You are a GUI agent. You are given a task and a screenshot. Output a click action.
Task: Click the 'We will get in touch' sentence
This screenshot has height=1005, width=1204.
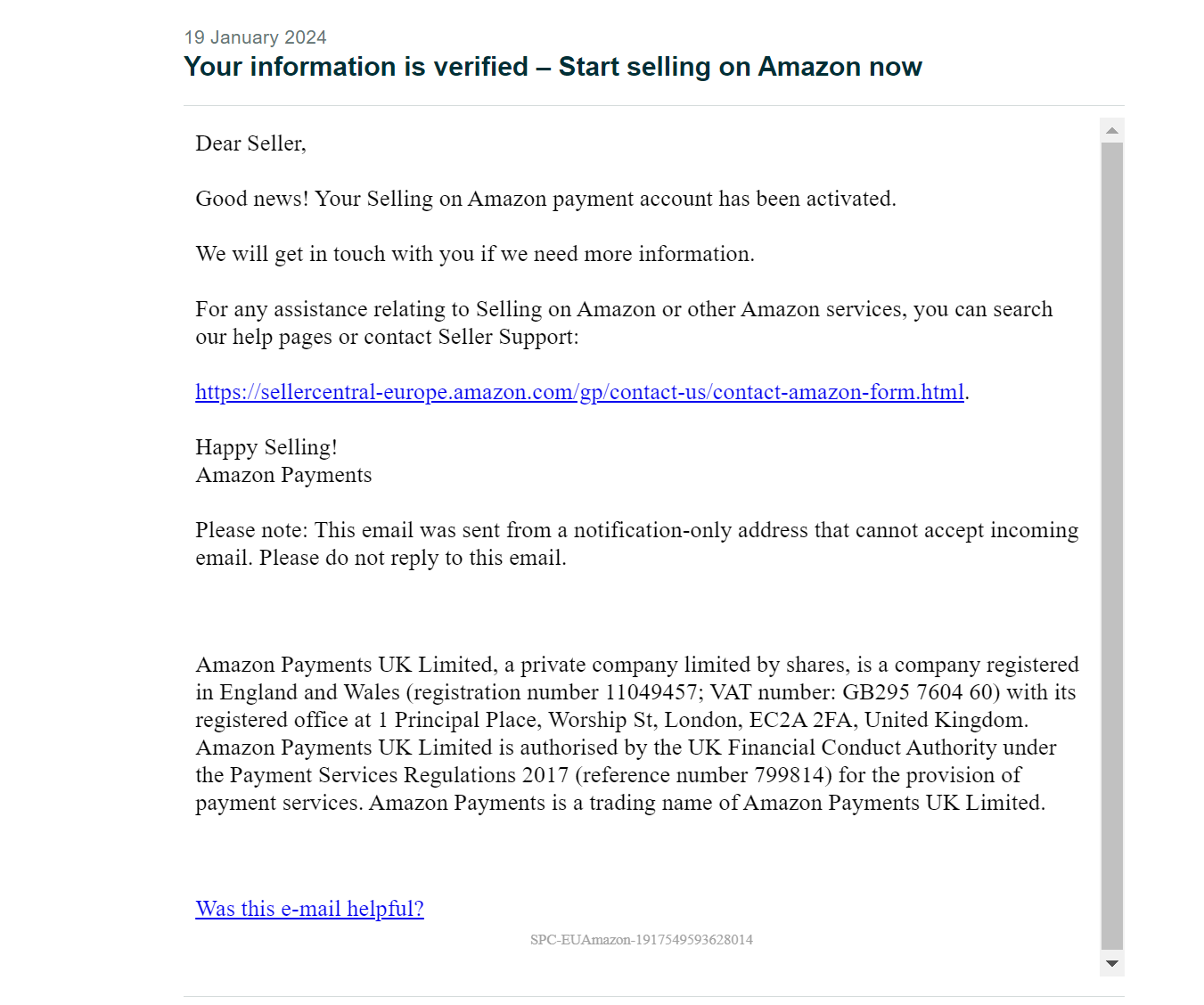tap(475, 254)
